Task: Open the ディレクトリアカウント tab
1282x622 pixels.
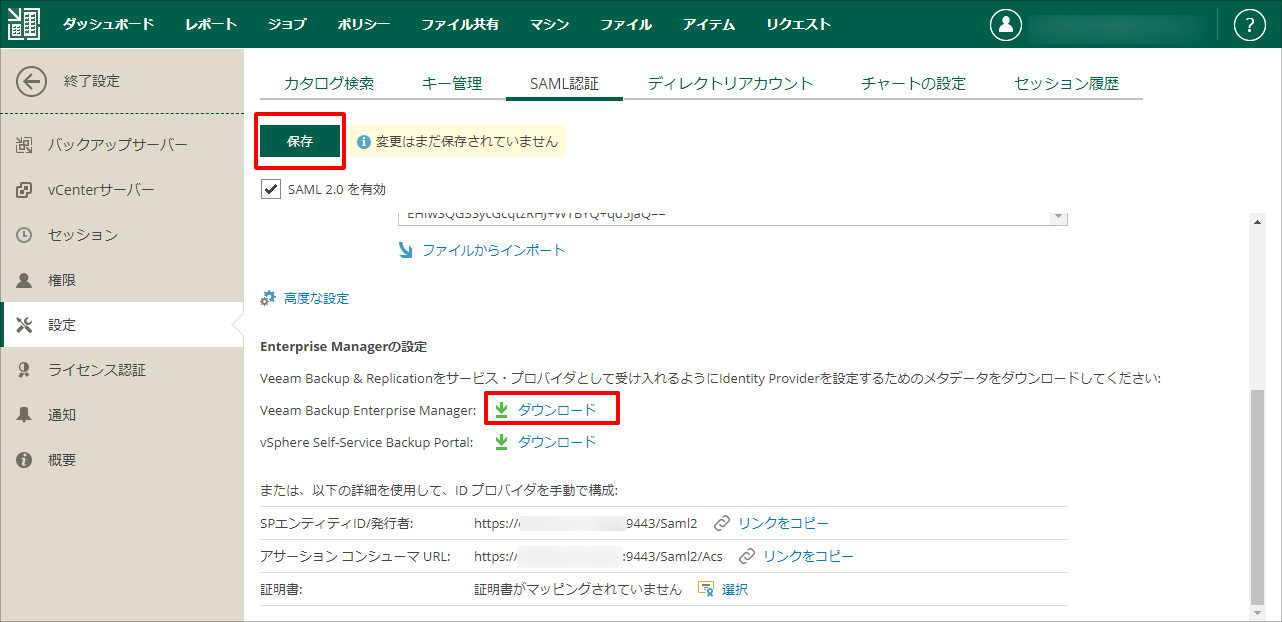Action: click(730, 84)
